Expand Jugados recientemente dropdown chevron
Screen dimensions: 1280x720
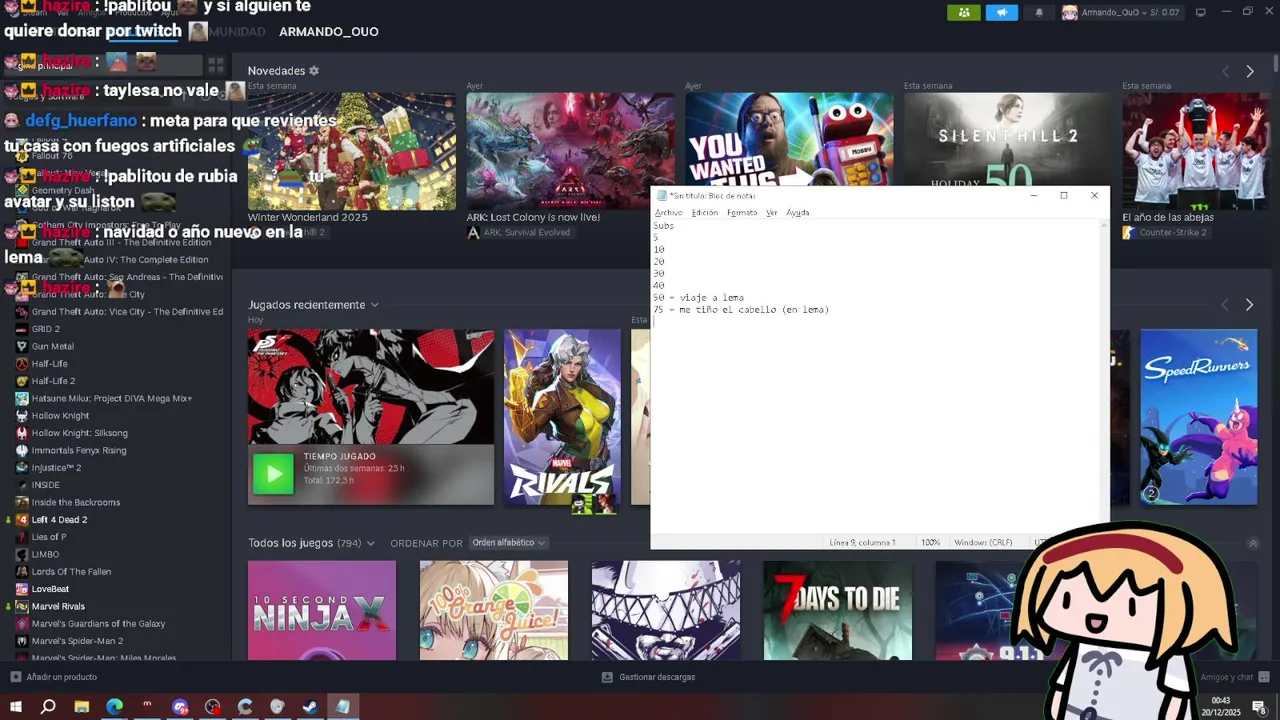375,305
